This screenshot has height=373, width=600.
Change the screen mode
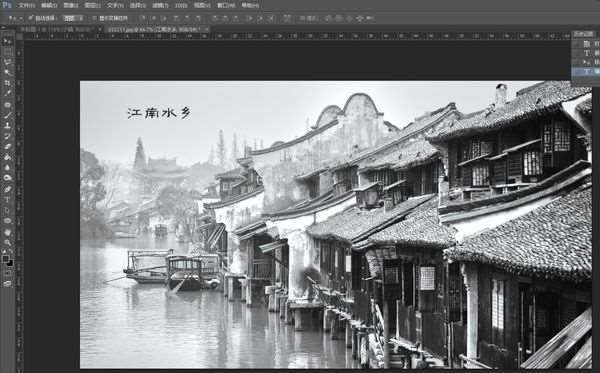tap(7, 283)
